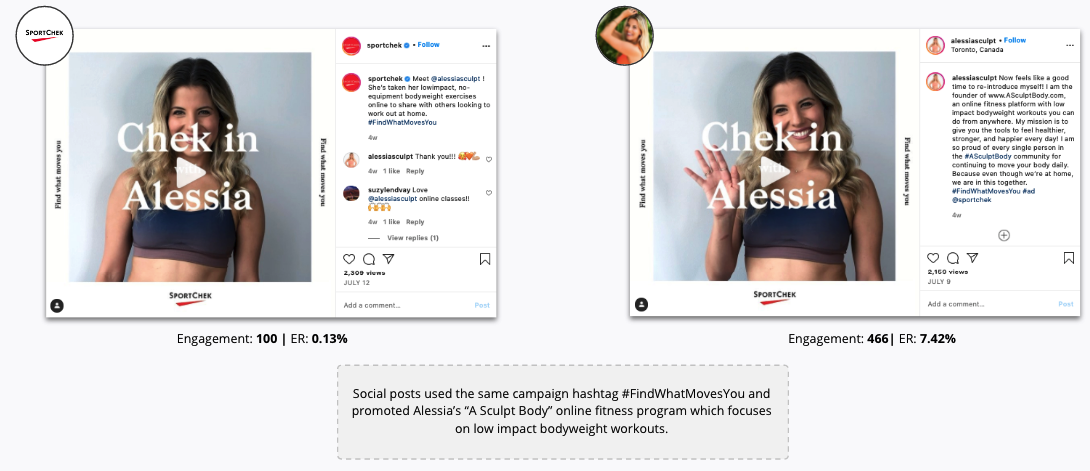
Task: Share the sportchek post via paper plane icon
Action: pos(389,258)
